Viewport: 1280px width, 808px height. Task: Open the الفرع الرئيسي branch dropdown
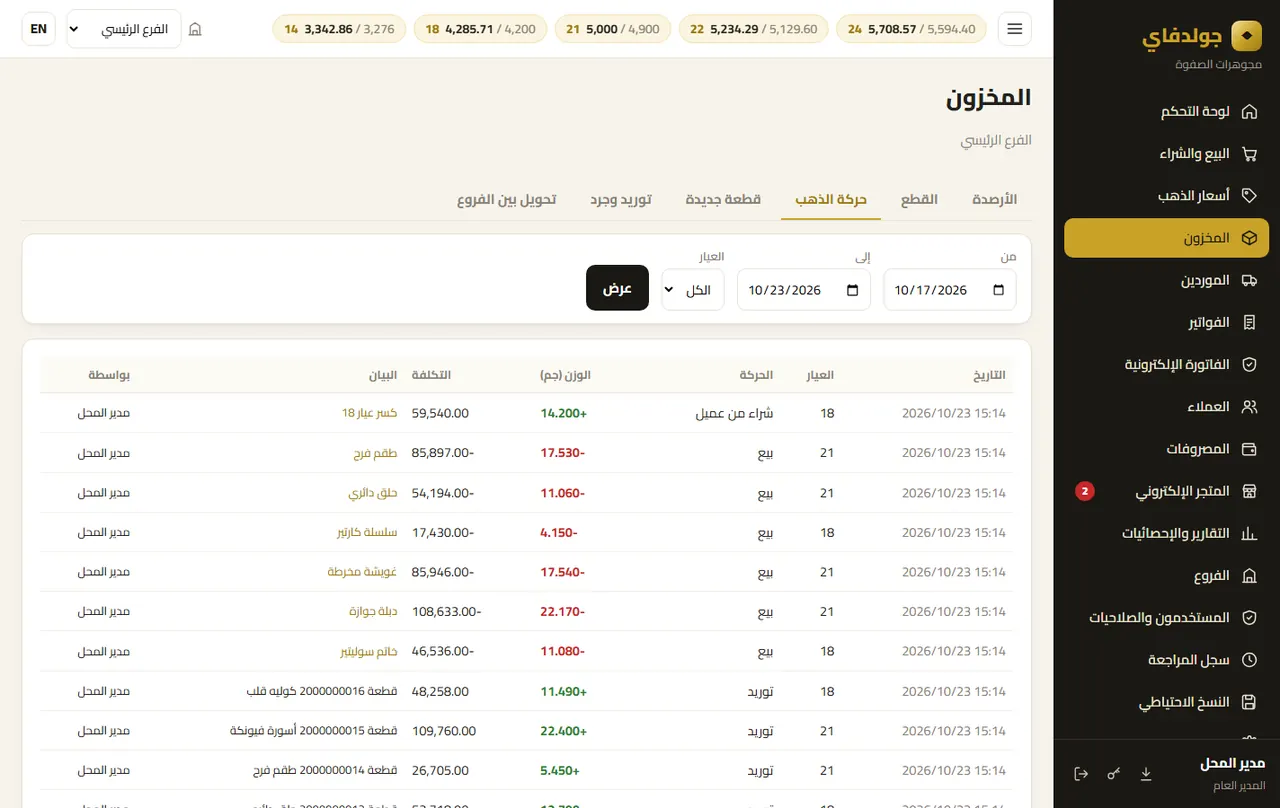click(x=124, y=29)
